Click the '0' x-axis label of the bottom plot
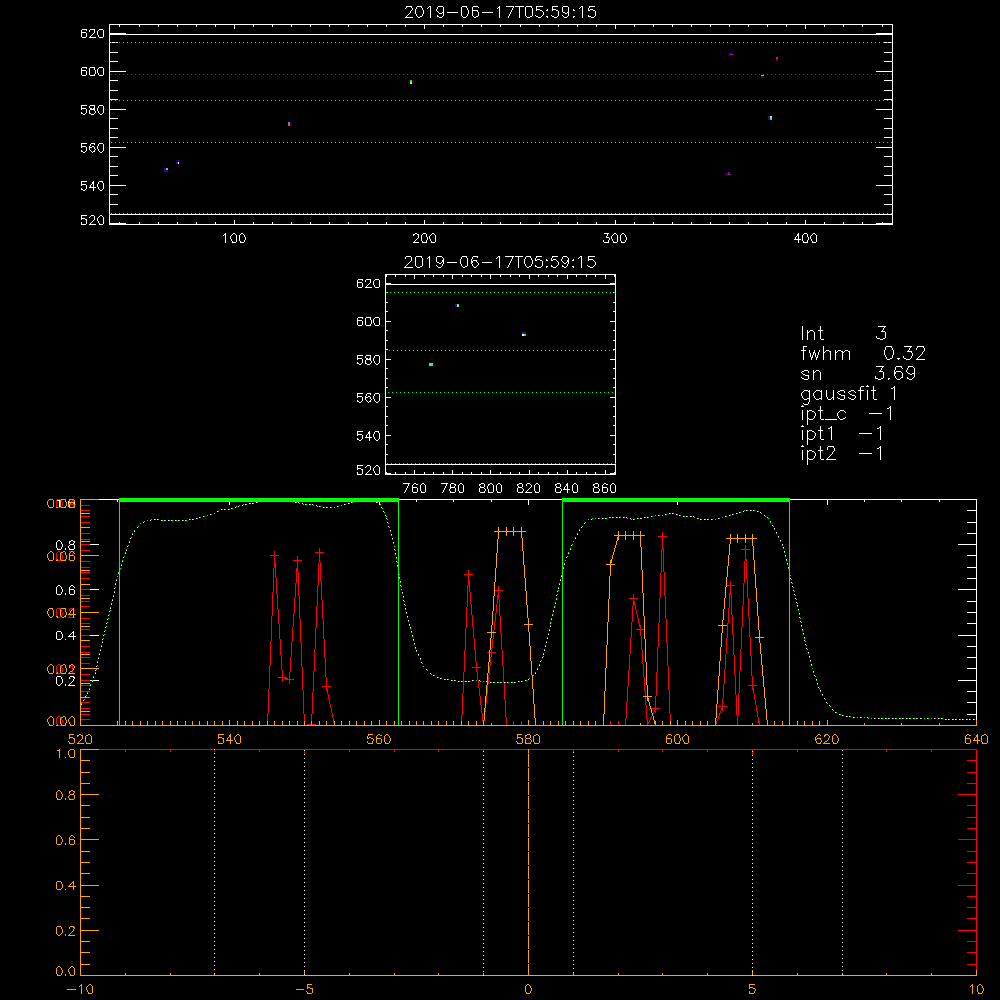The width and height of the screenshot is (1000, 1000). click(x=528, y=990)
